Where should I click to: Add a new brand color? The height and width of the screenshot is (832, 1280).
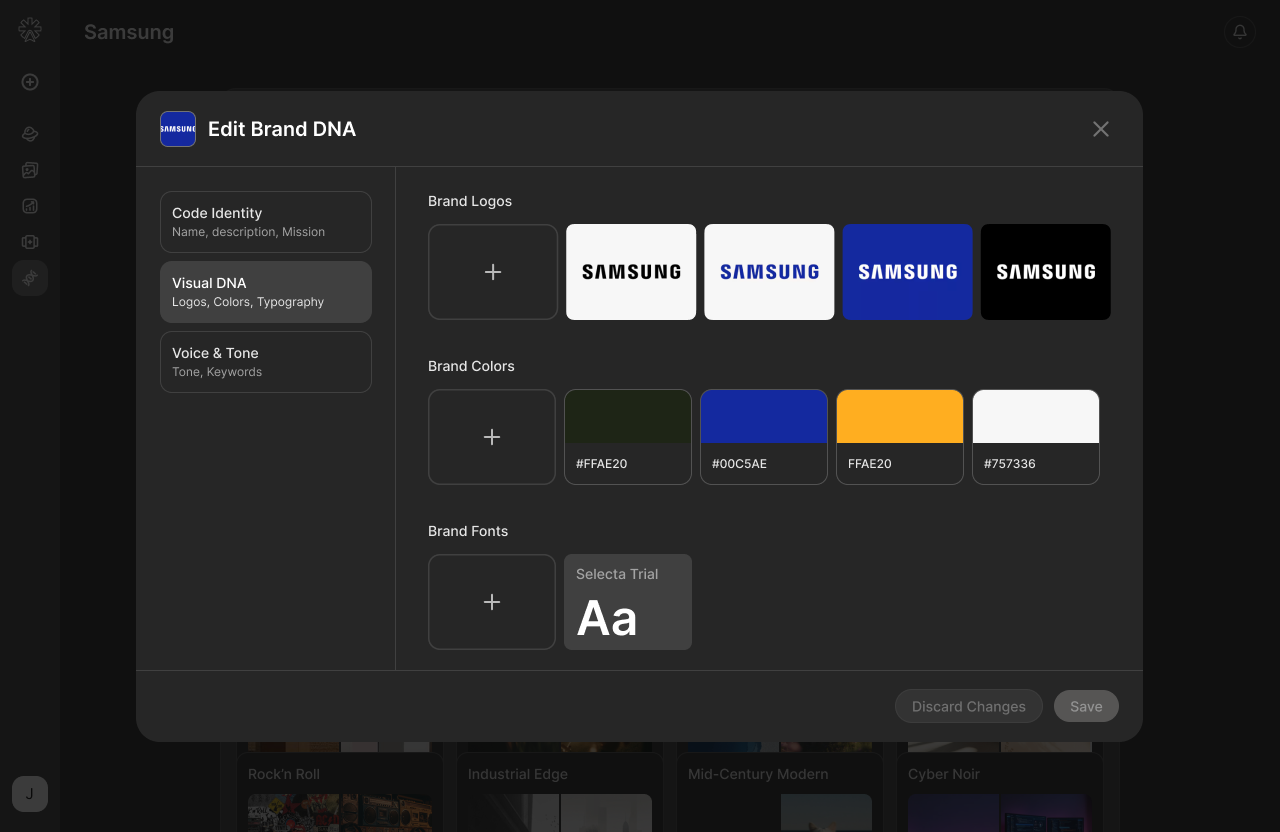(x=492, y=437)
